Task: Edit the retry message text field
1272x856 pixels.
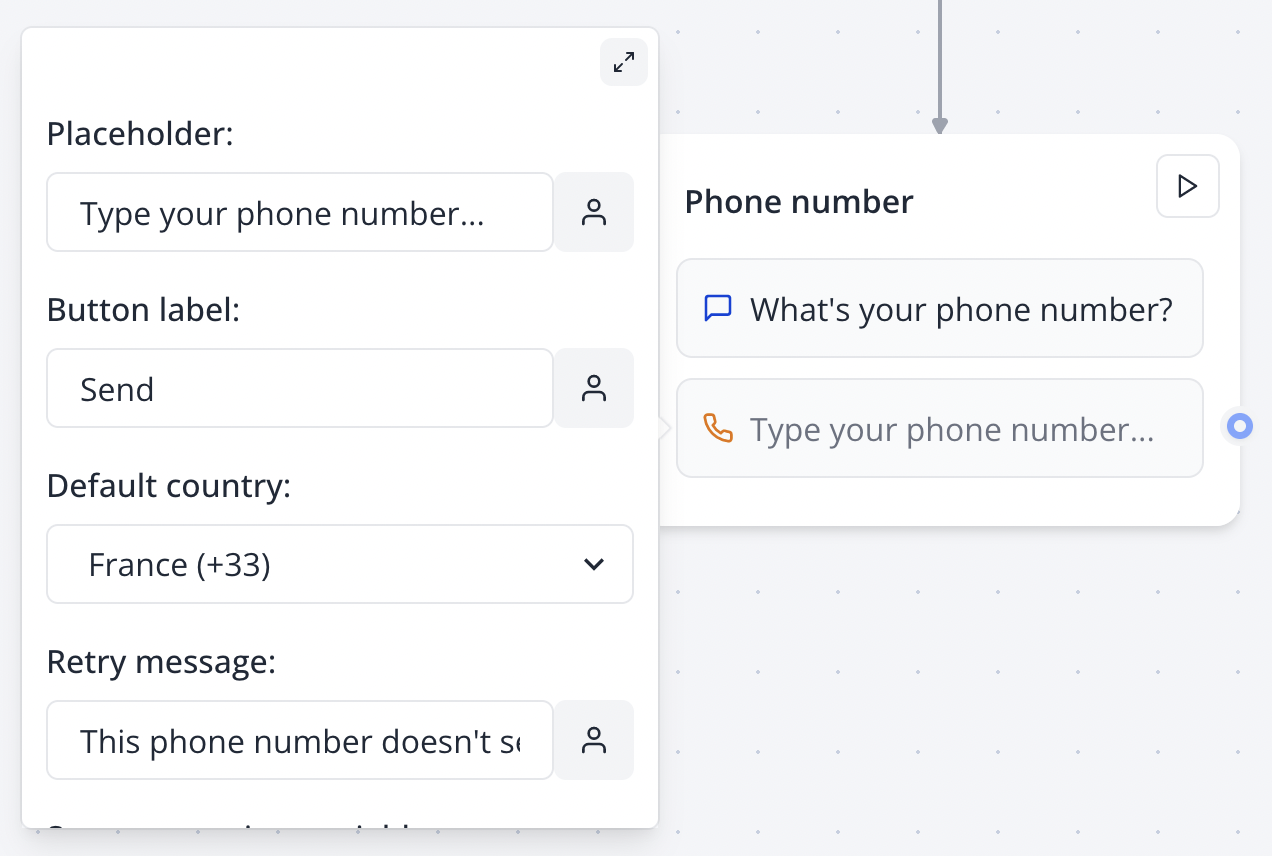Action: (x=300, y=740)
